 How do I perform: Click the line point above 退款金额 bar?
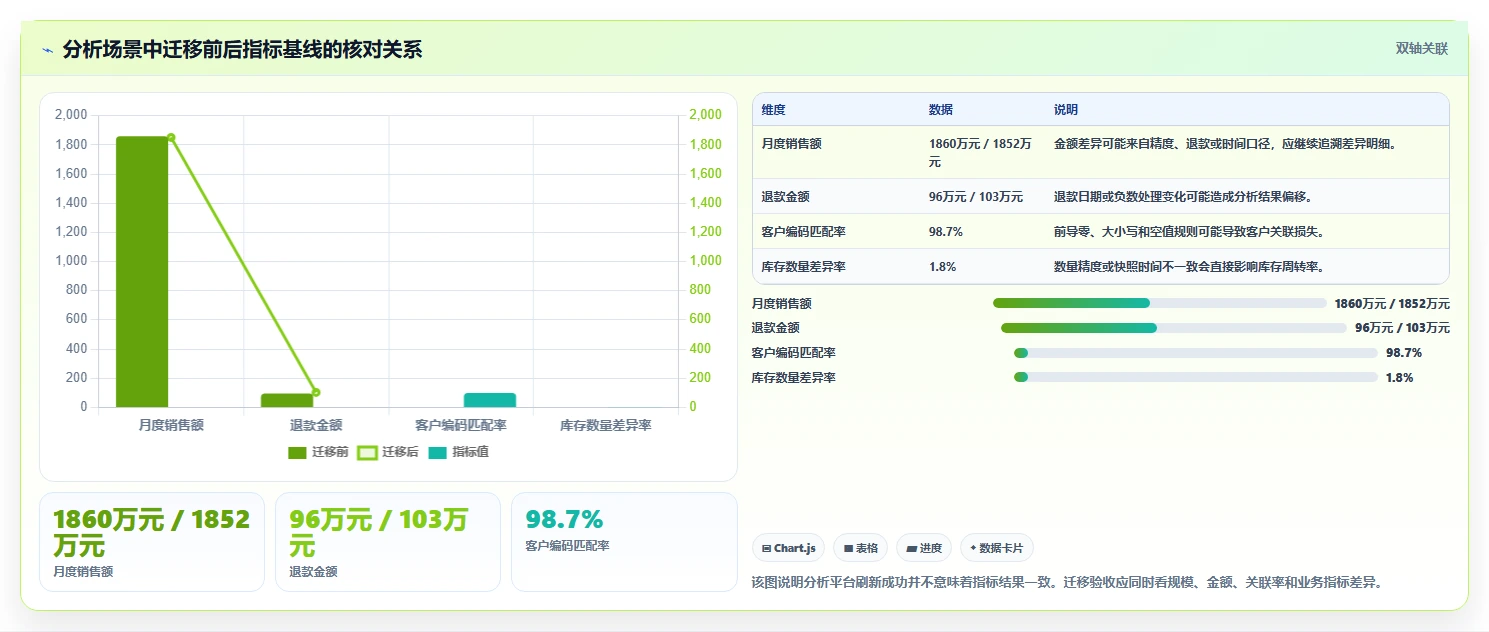point(316,392)
